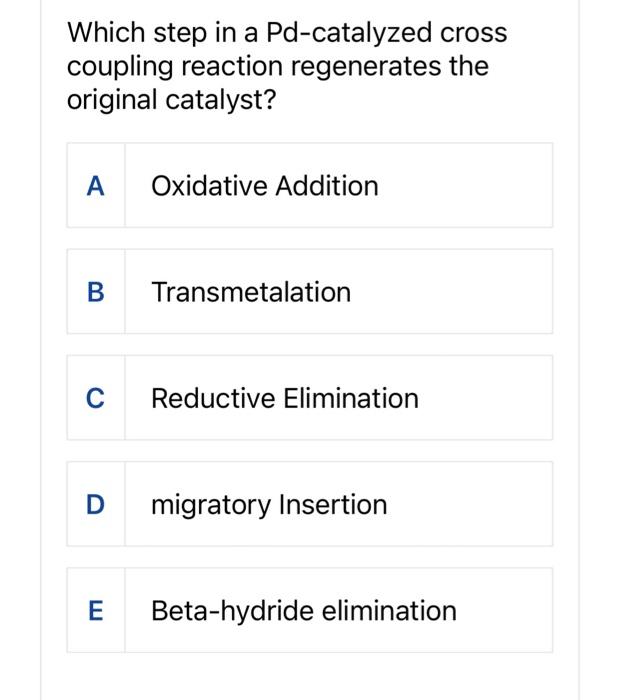
Task: Select answer letter C
Action: click(96, 398)
